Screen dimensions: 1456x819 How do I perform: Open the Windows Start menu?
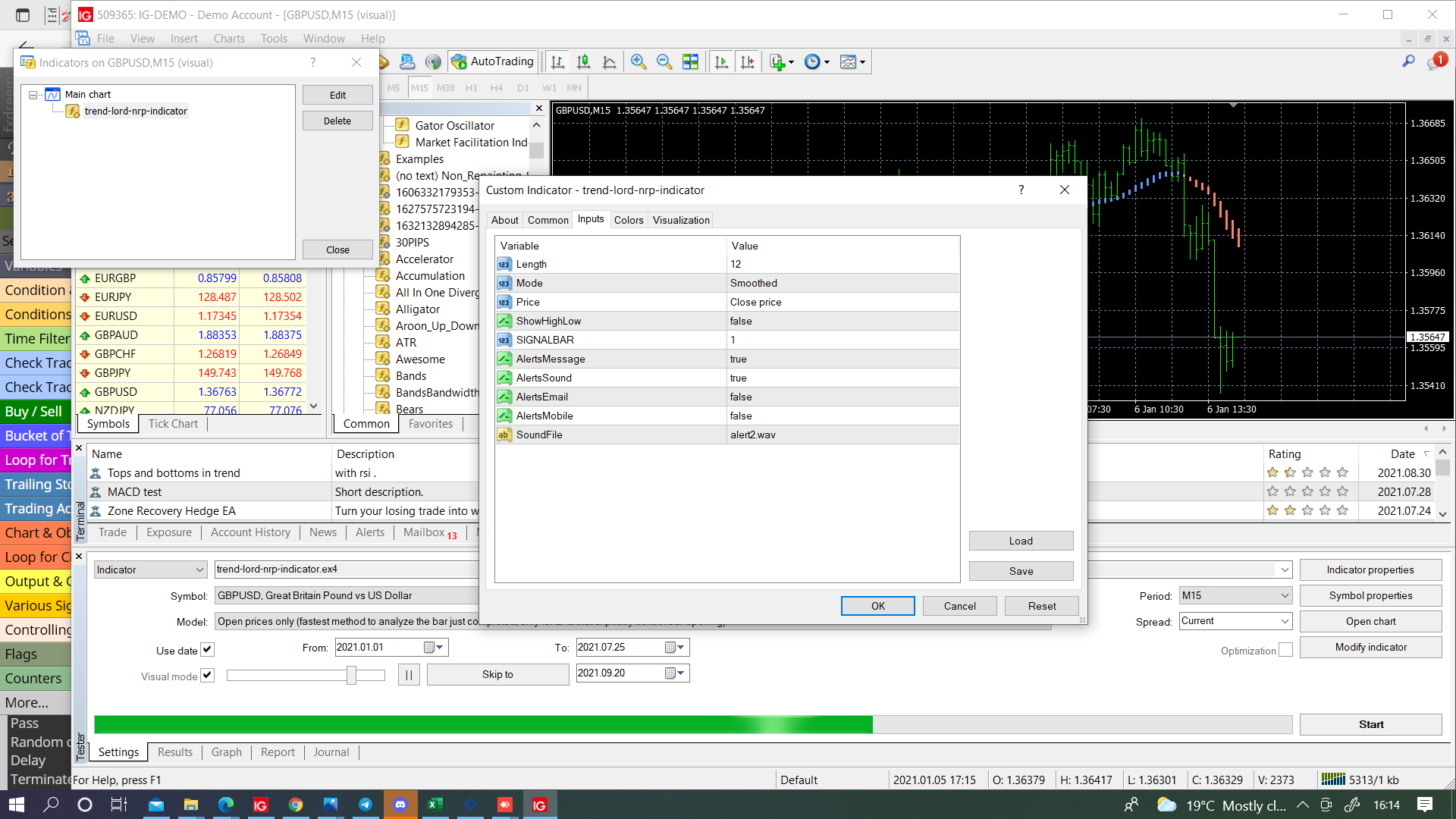coord(17,805)
